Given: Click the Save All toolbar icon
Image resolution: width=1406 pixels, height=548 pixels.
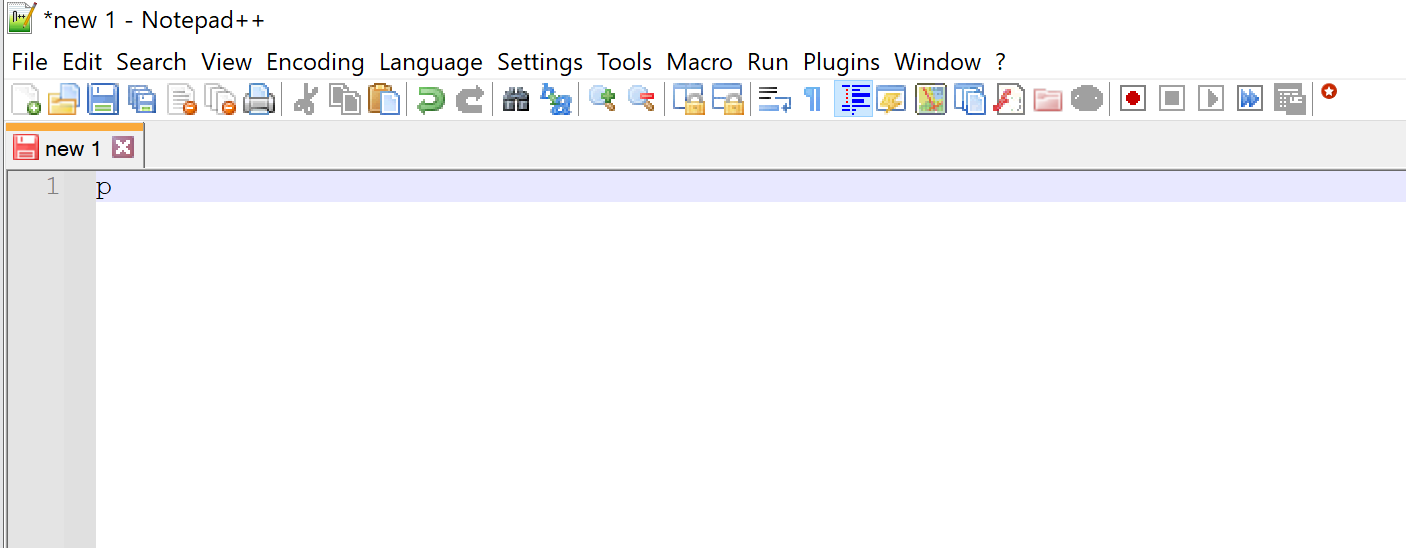Looking at the screenshot, I should (142, 99).
